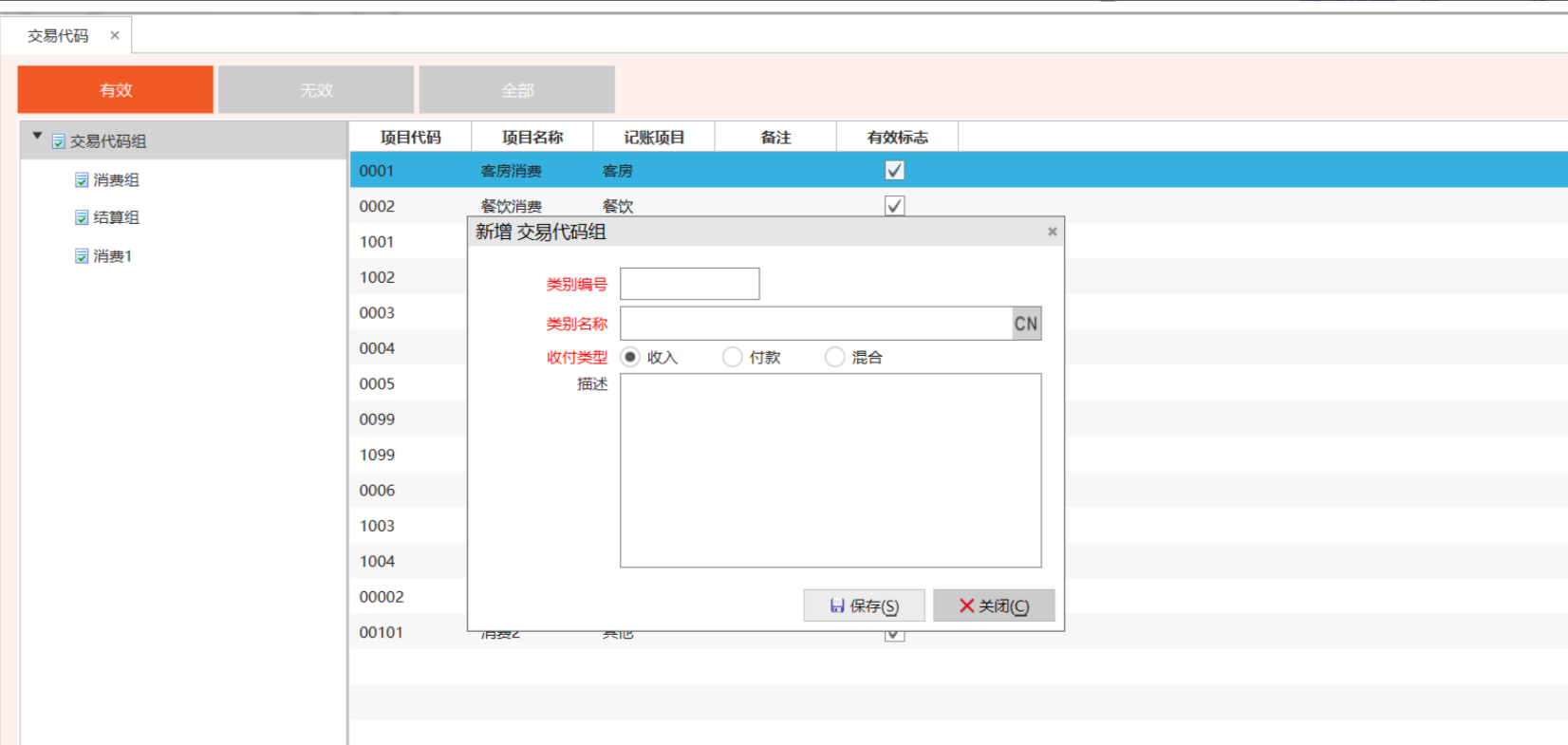The height and width of the screenshot is (745, 1568).
Task: Toggle 有效标志 checkbox for row 0001
Action: (894, 171)
